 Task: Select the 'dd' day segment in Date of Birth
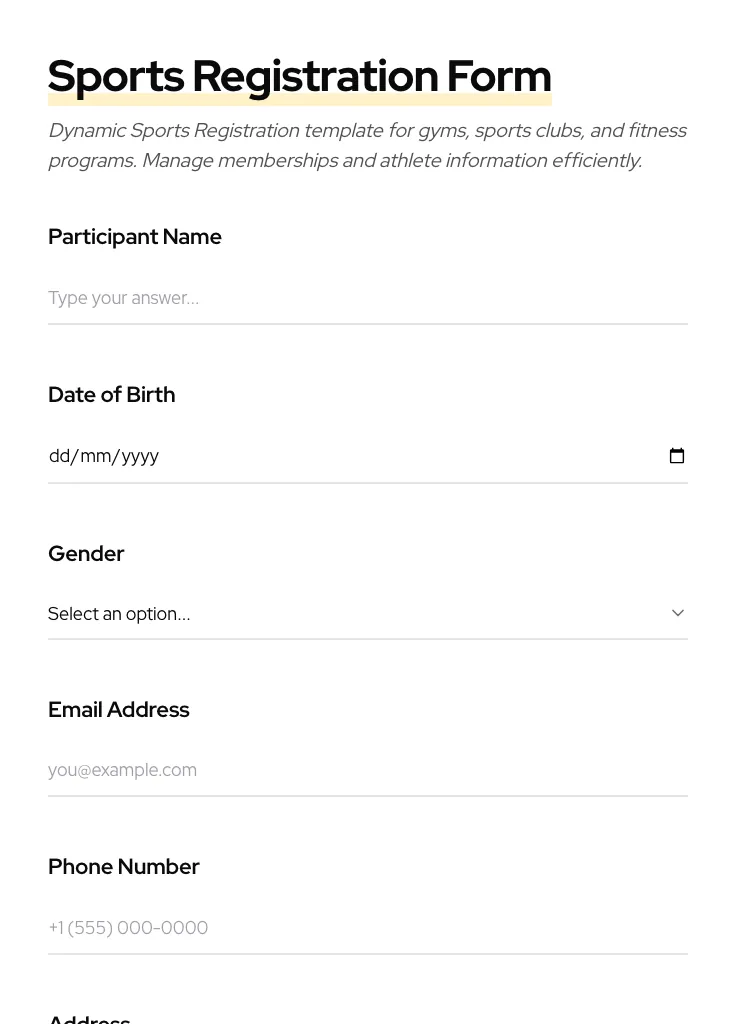59,456
